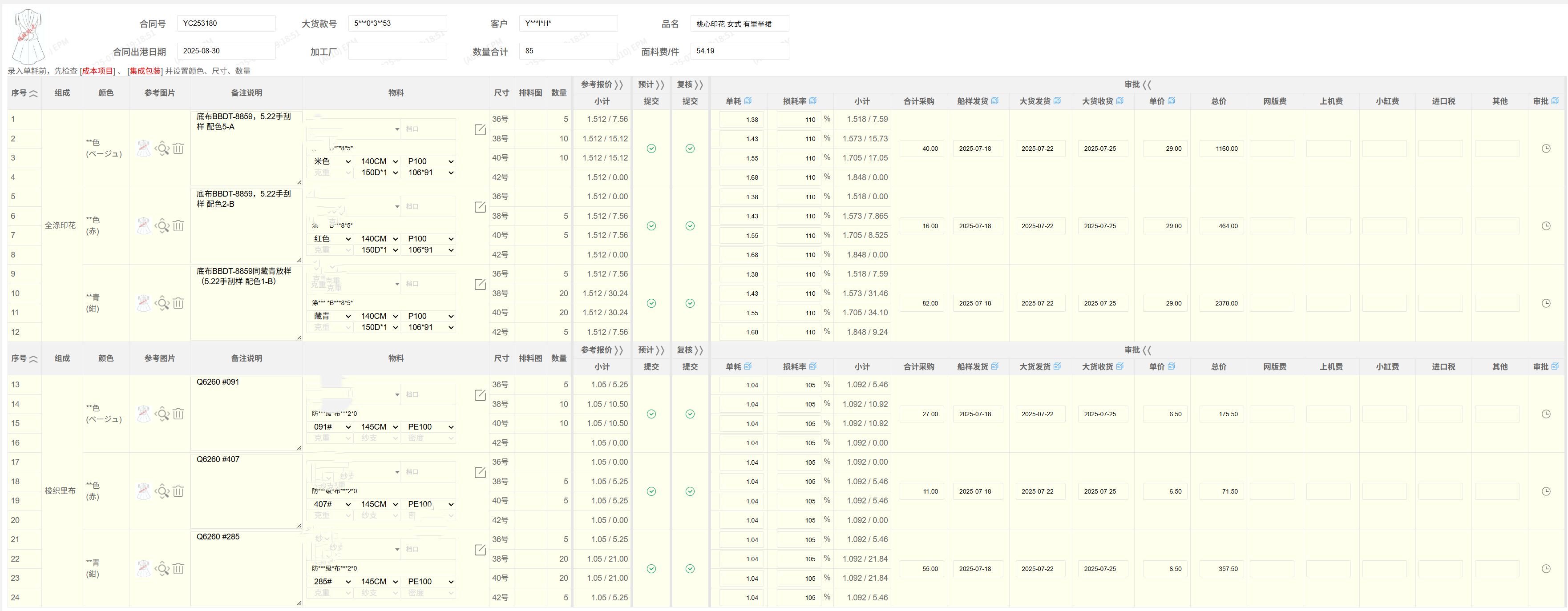
Task: Click batch-edit icon next to 损耗率 in 全涤印花 table
Action: [813, 100]
